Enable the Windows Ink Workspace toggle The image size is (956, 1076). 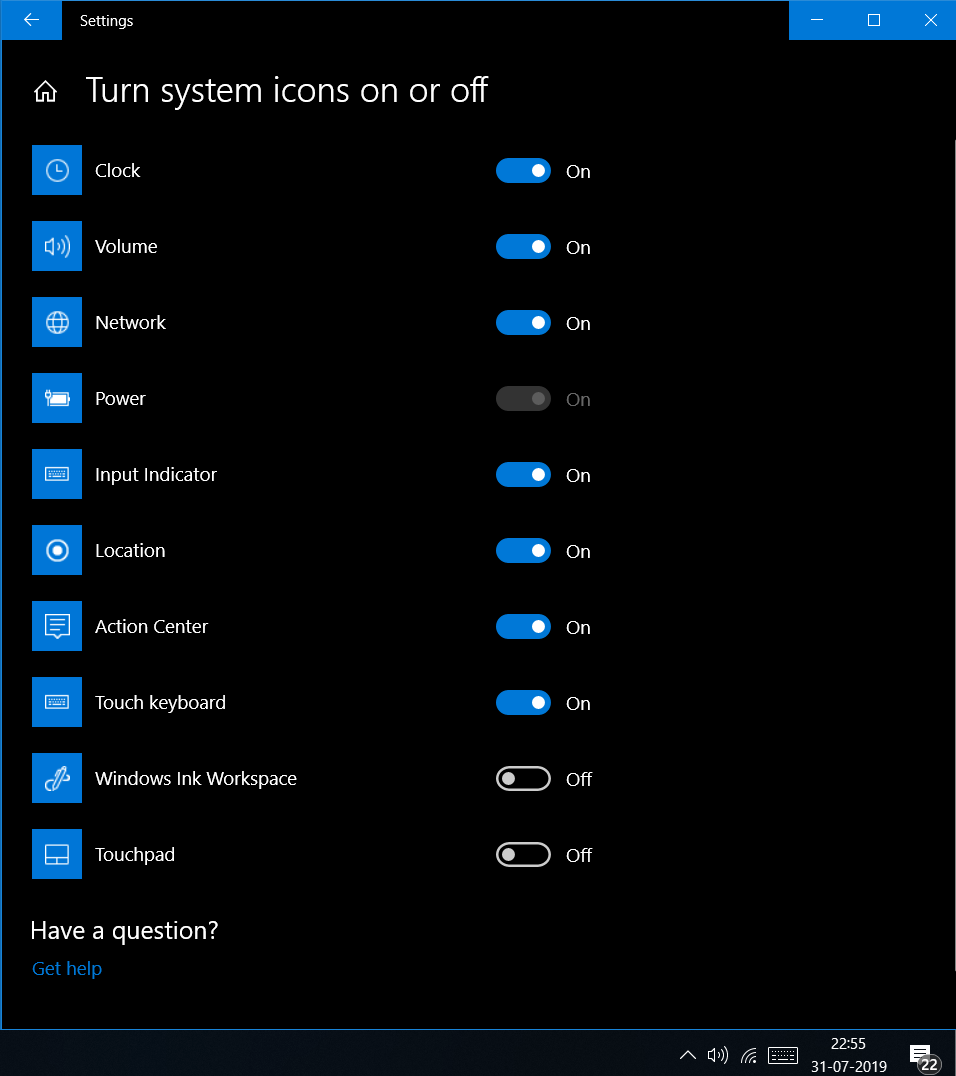tap(523, 779)
